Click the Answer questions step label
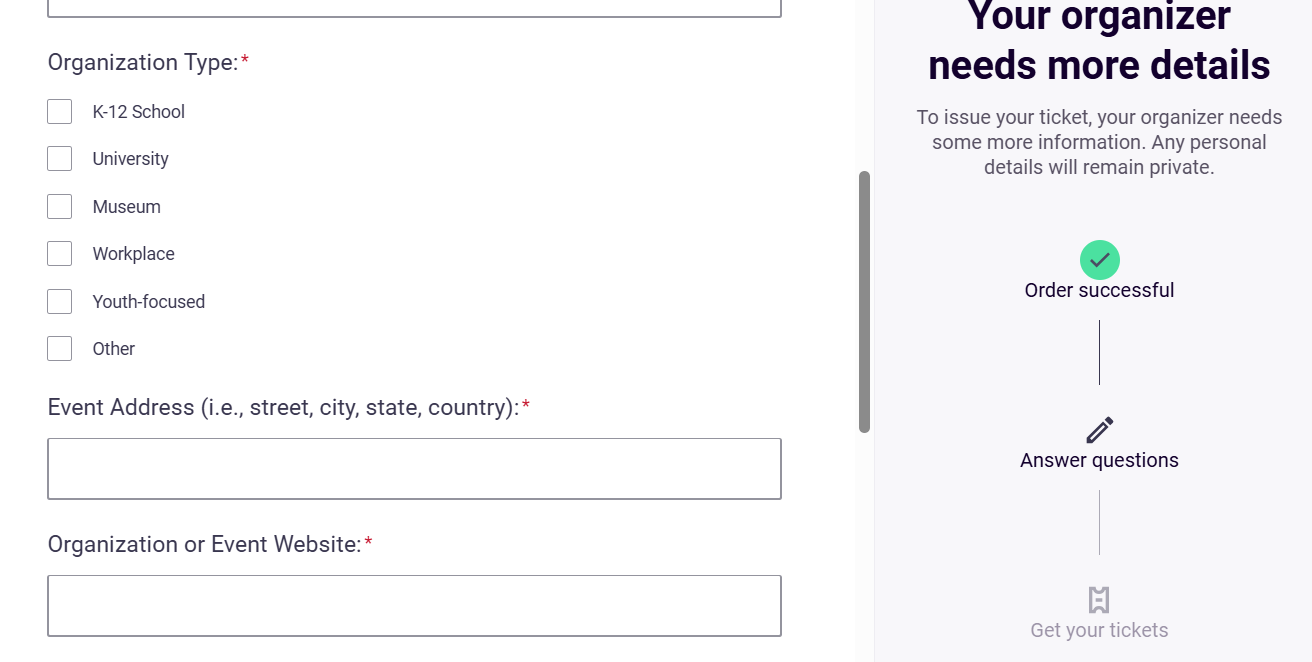This screenshot has height=662, width=1312. (x=1099, y=461)
